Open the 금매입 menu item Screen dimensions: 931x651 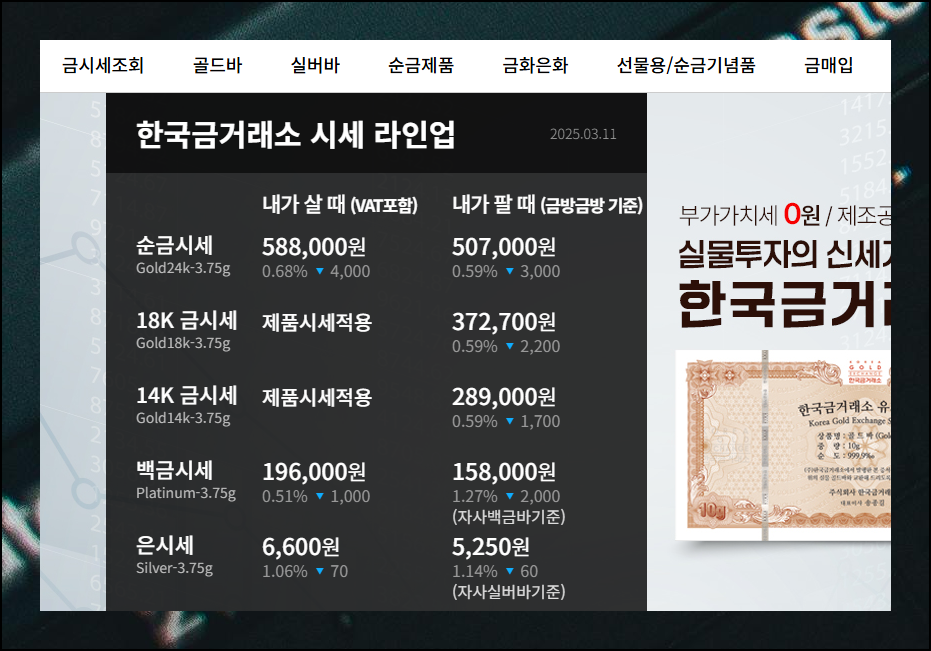click(828, 65)
